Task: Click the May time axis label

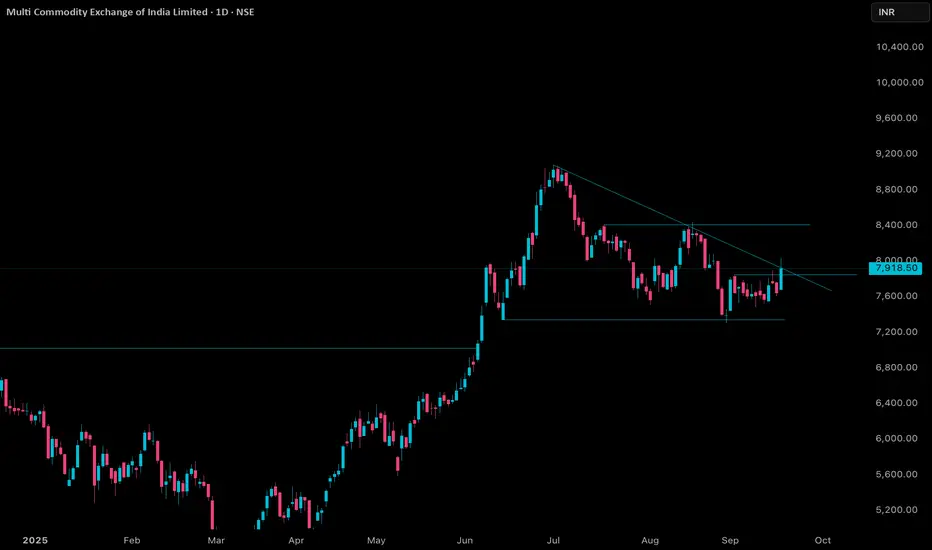Action: (376, 540)
